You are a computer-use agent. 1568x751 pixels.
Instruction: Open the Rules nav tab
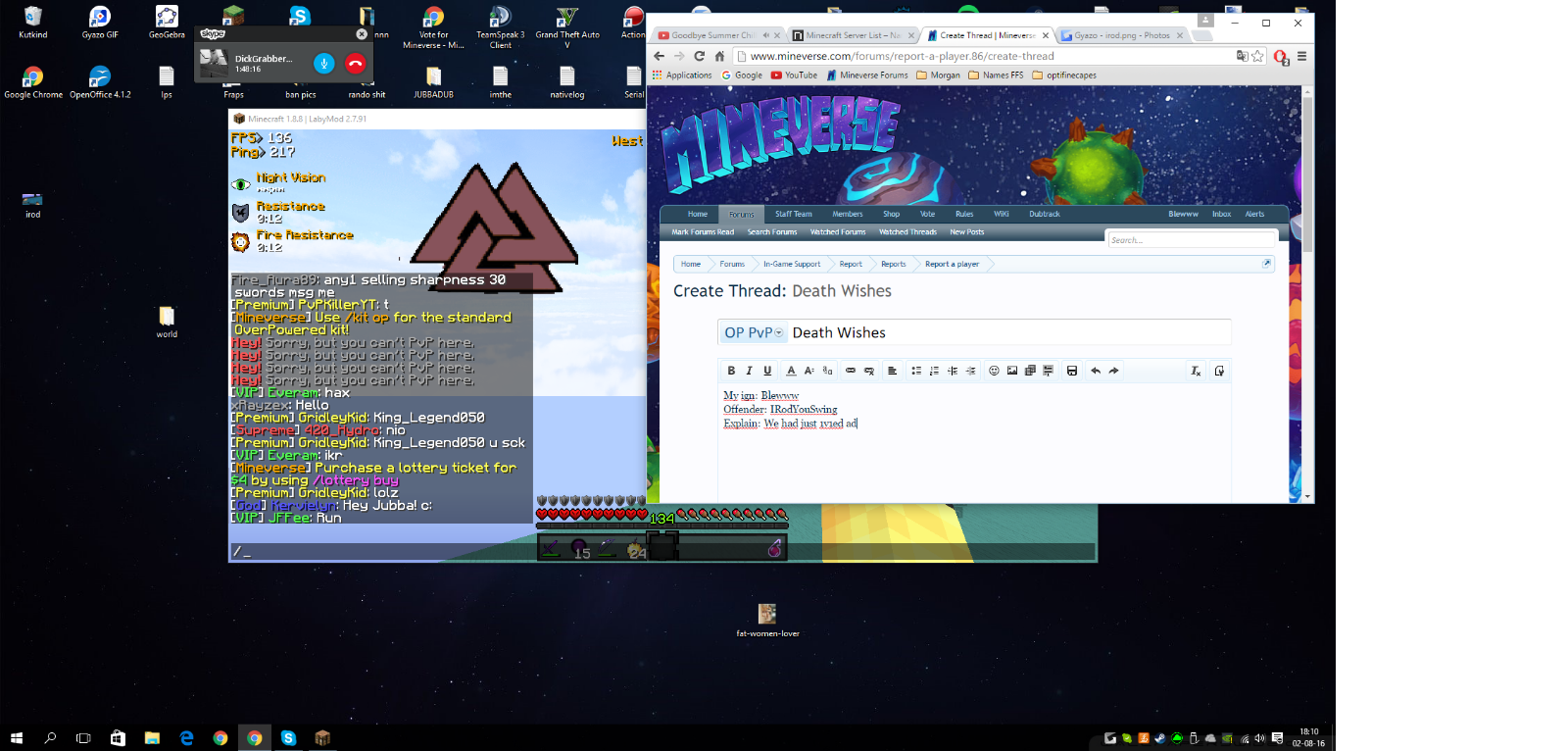pyautogui.click(x=964, y=214)
